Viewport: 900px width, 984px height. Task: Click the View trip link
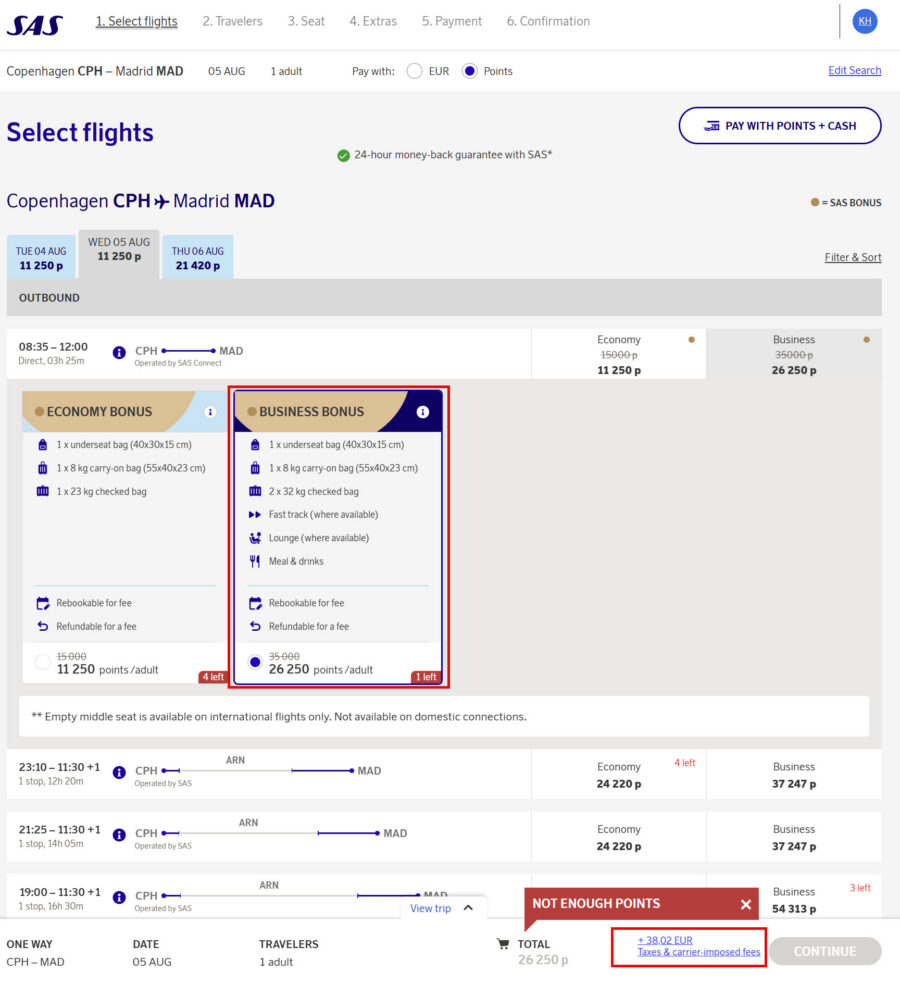[x=431, y=908]
